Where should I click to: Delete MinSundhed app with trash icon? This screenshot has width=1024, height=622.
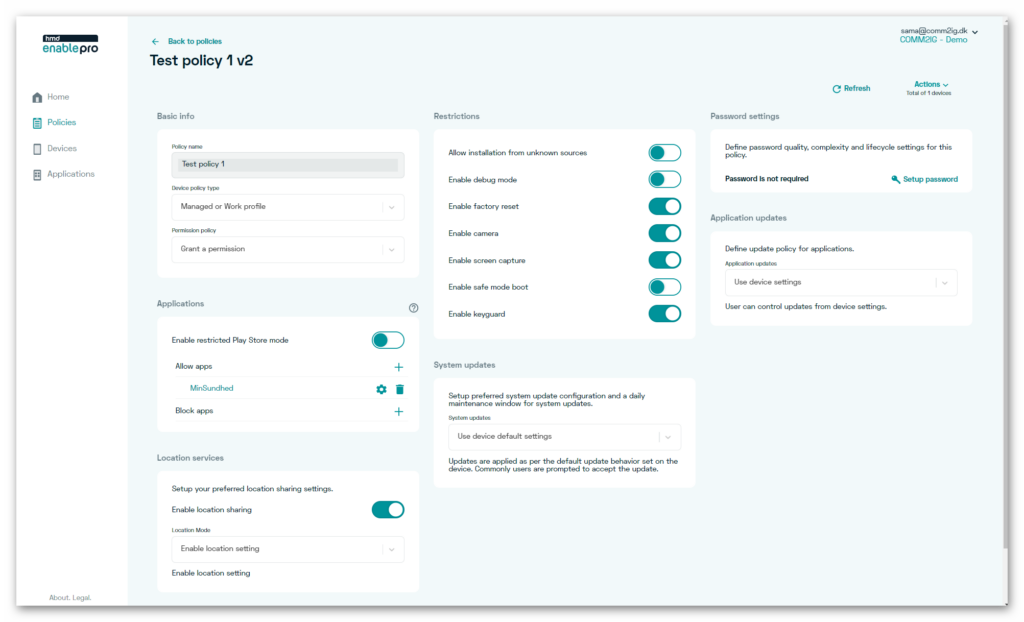pos(400,389)
